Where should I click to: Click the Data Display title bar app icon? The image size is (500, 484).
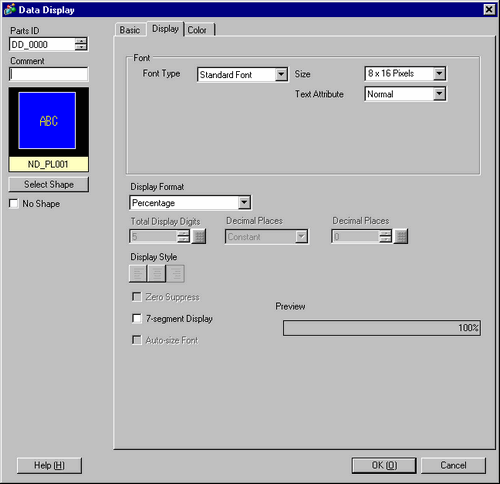10,9
